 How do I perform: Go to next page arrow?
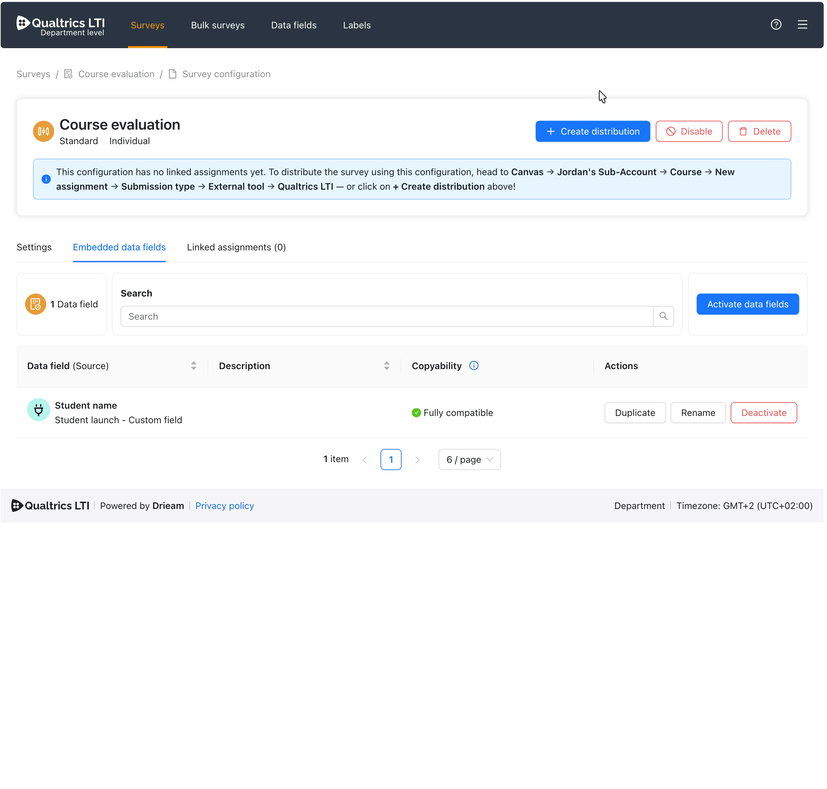[417, 460]
